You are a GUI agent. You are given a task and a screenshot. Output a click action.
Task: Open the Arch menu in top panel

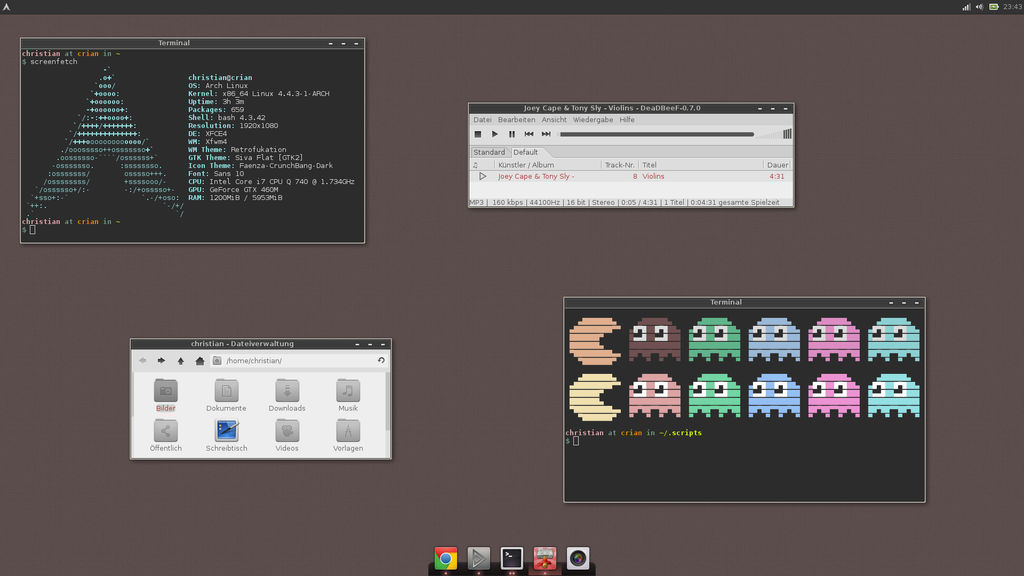pyautogui.click(x=7, y=7)
